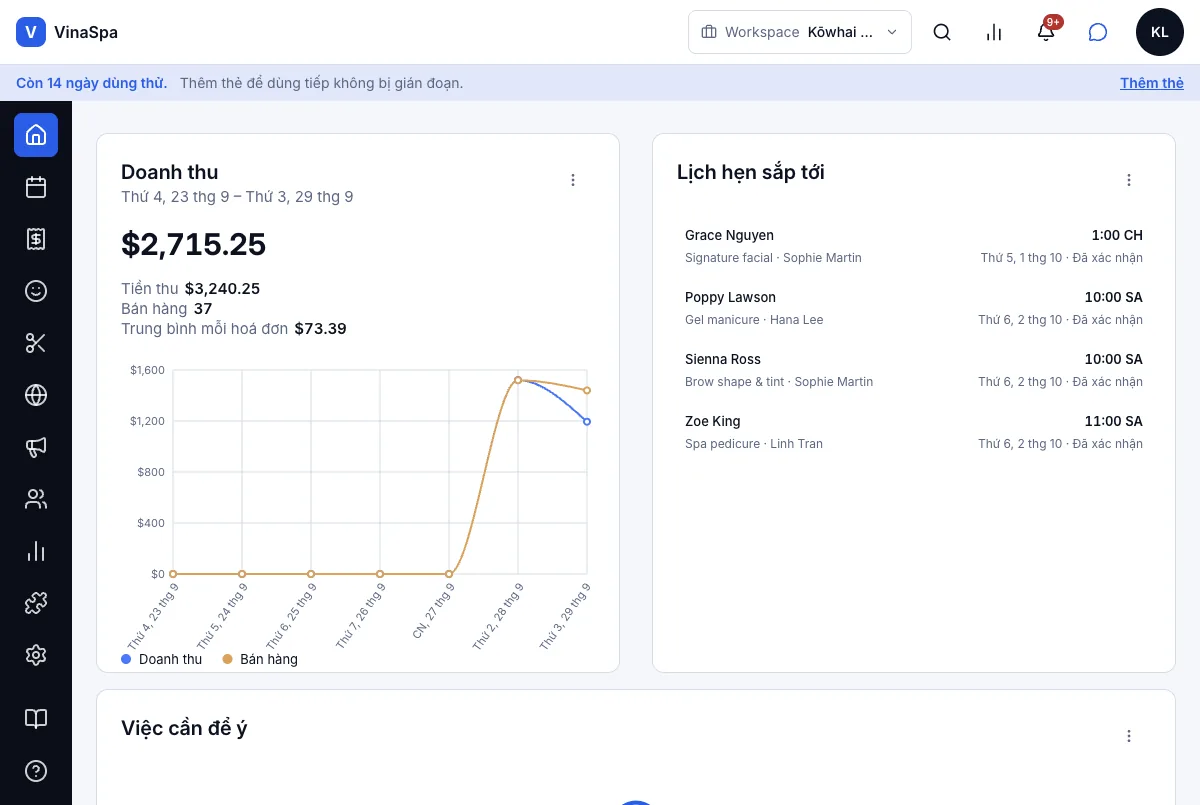Toggle the Bán hàng legend series
This screenshot has width=1200, height=805.
pos(260,659)
